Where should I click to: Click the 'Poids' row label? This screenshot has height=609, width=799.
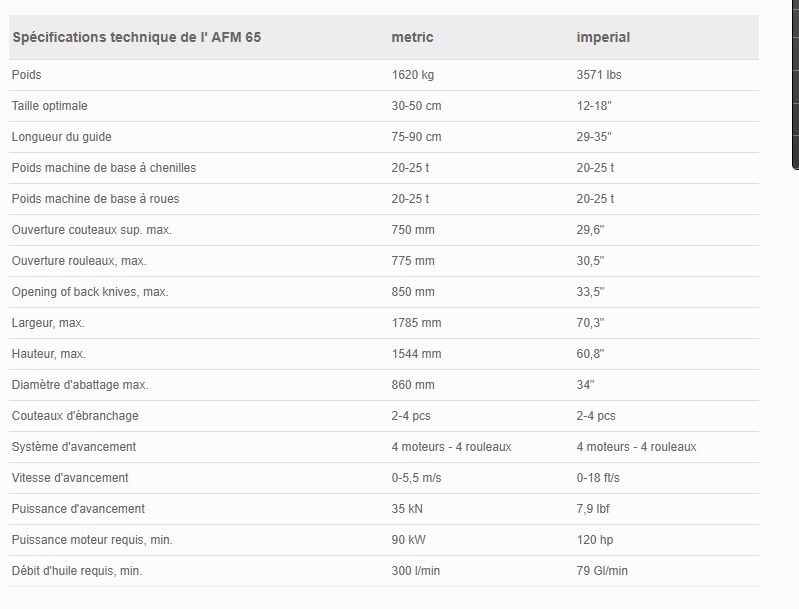tap(26, 75)
